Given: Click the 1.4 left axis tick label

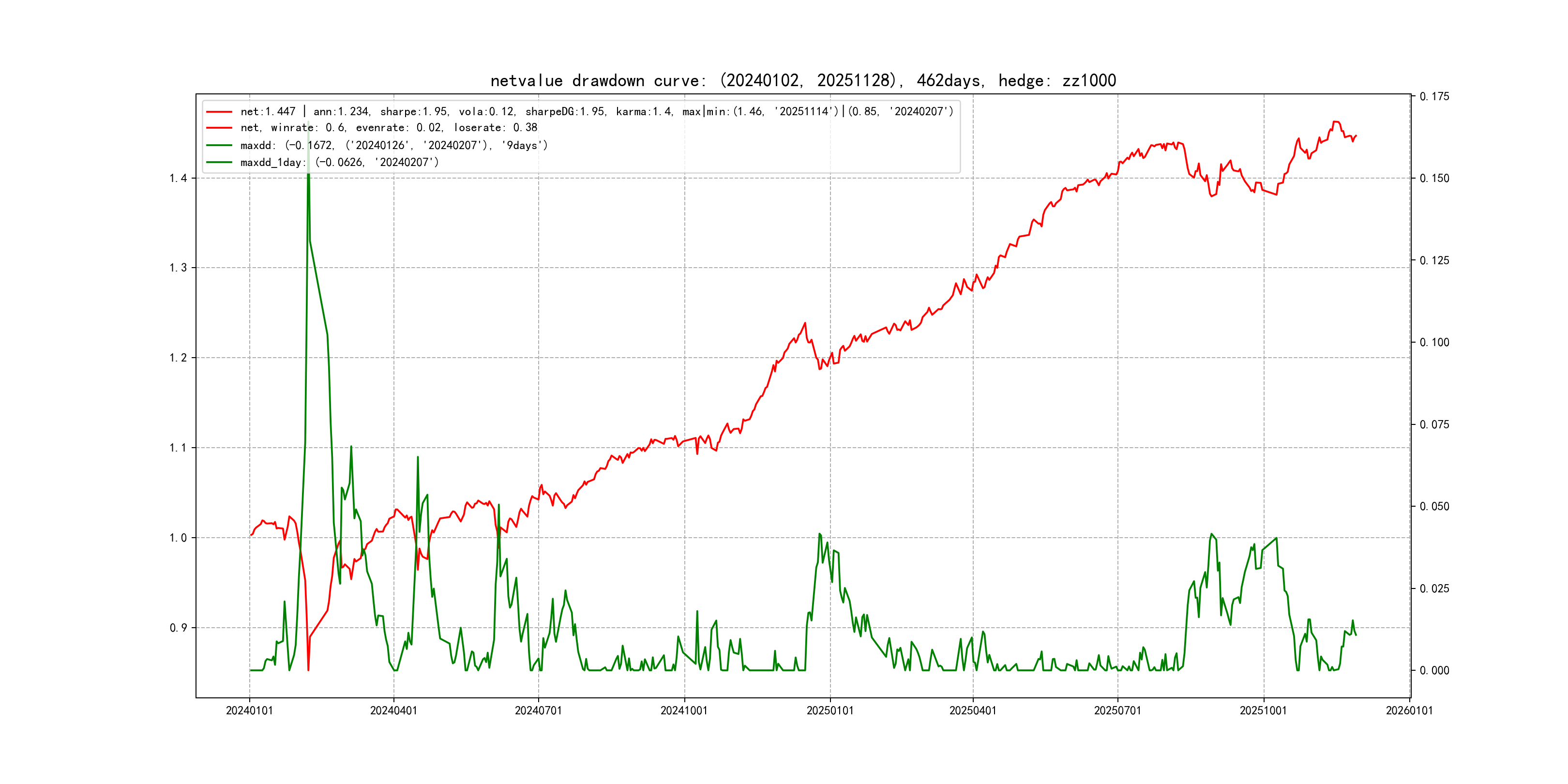Looking at the screenshot, I should (x=179, y=179).
